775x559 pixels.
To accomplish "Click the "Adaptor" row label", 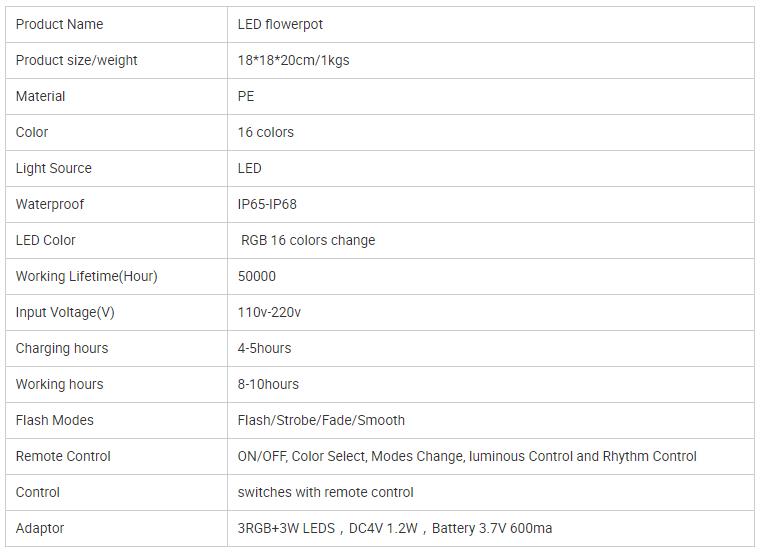I will 40,528.
